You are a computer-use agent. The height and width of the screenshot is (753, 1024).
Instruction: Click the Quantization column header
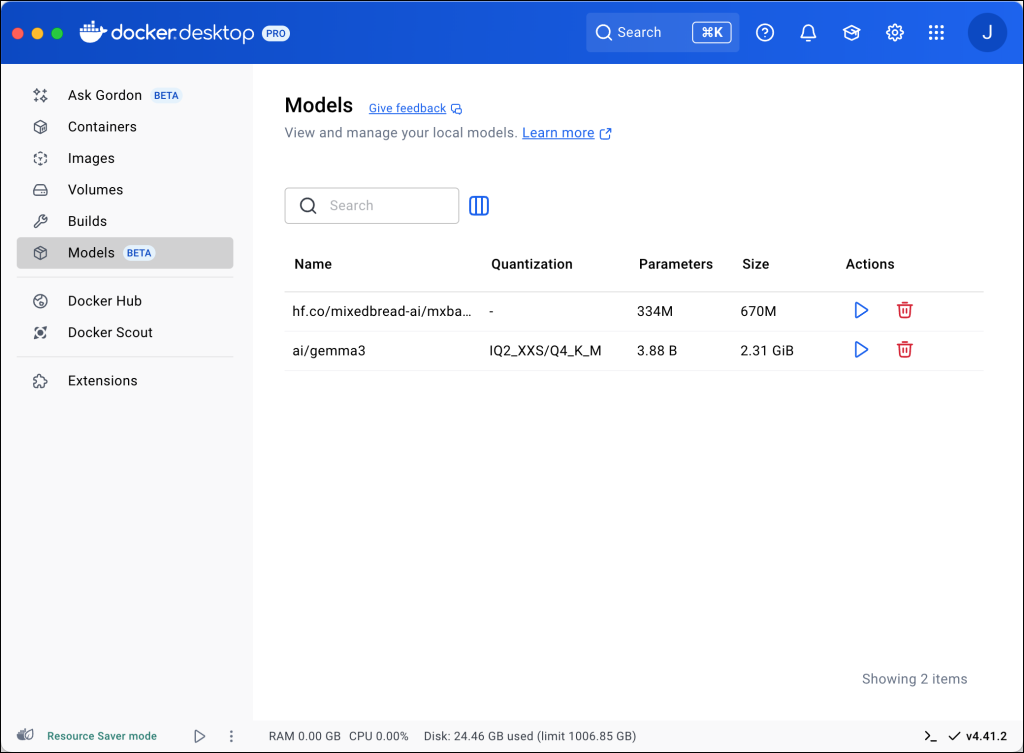532,264
